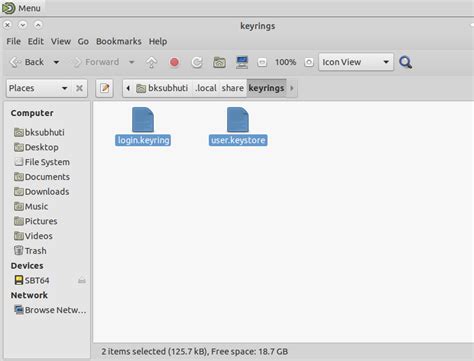Image resolution: width=474 pixels, height=361 pixels.
Task: Open the Icon View mode dropdown
Action: point(356,62)
